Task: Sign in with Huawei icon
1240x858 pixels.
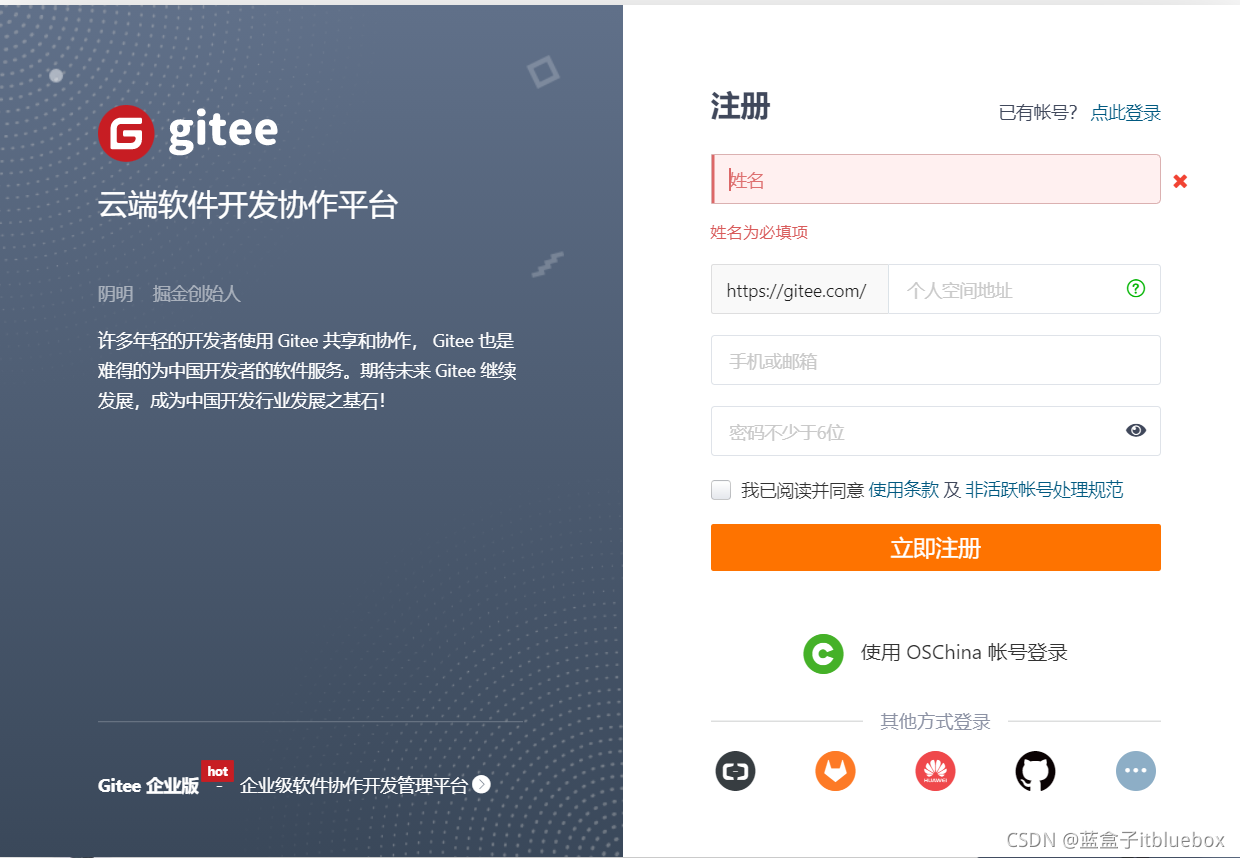Action: click(936, 771)
